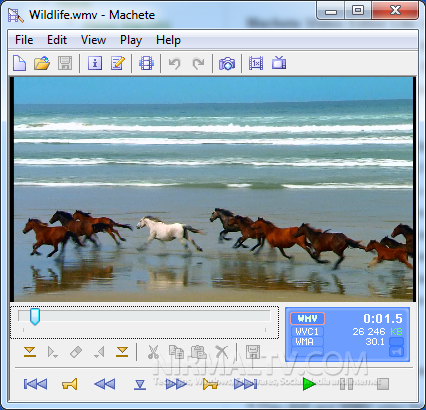
Task: Go to previous key frame
Action: click(x=70, y=384)
